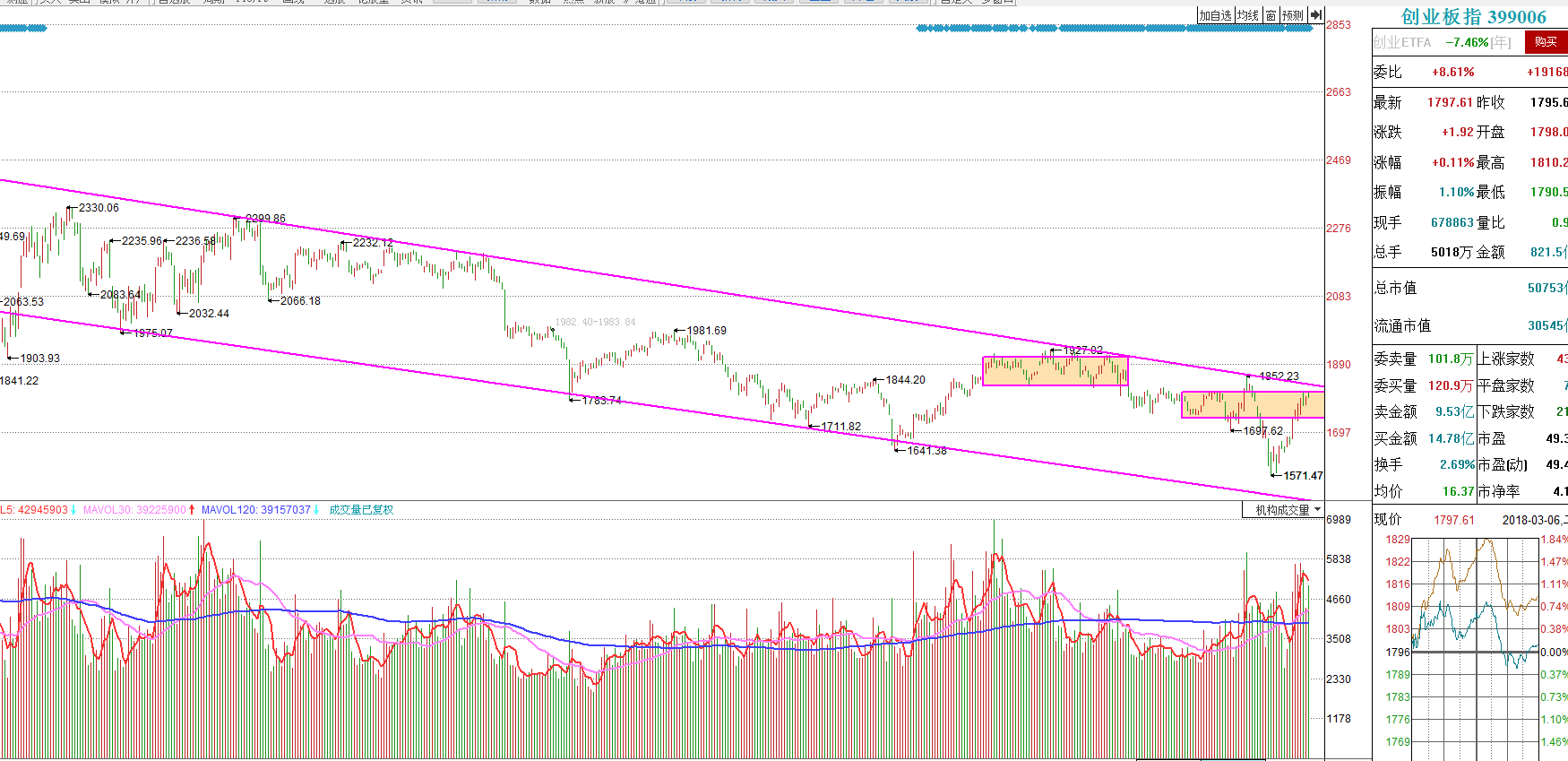The width and height of the screenshot is (1568, 761).
Task: Click the intraday mini chart thumbnail
Action: [x=1475, y=649]
